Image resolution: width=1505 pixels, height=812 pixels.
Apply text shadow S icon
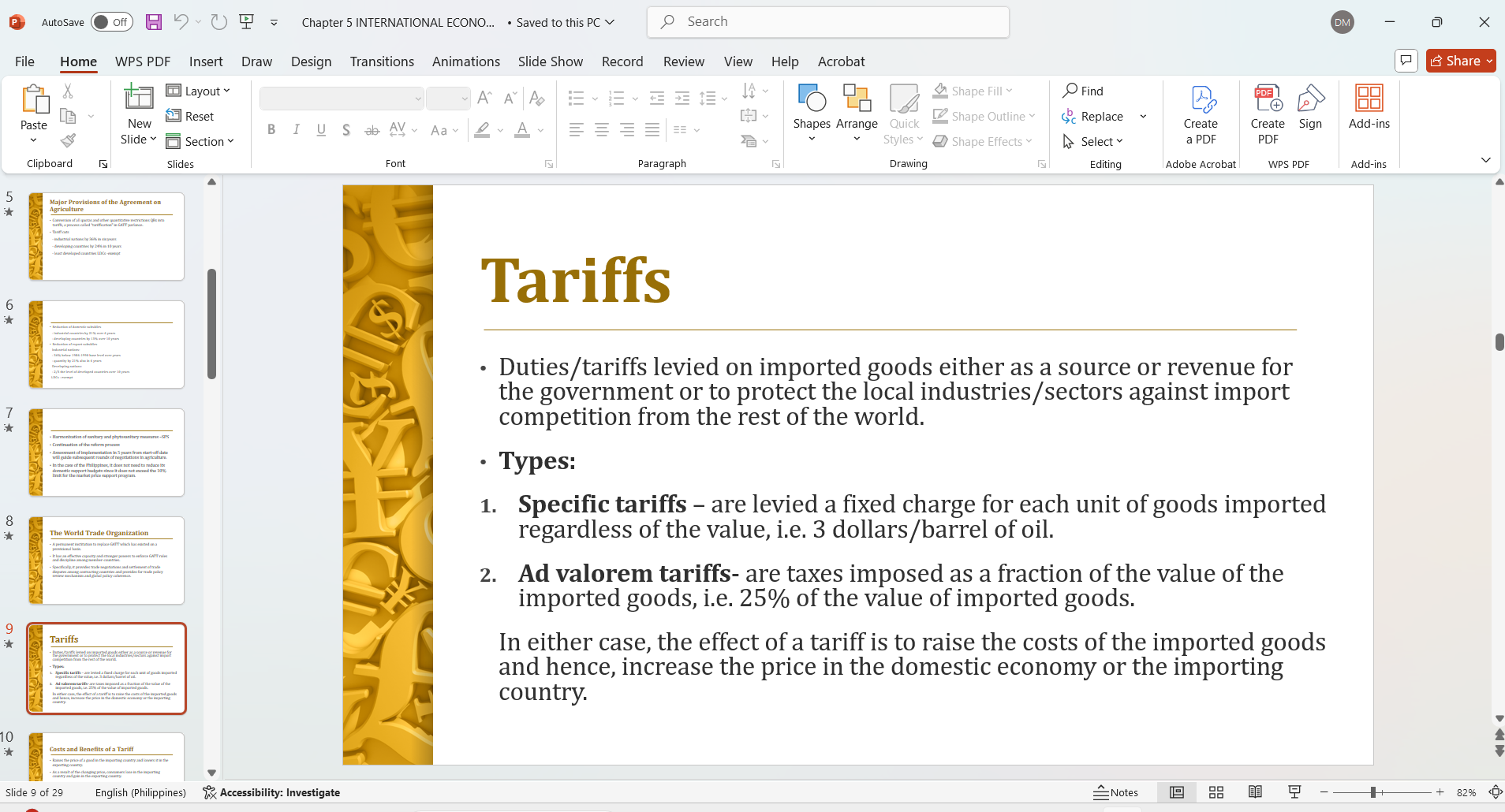click(x=346, y=130)
